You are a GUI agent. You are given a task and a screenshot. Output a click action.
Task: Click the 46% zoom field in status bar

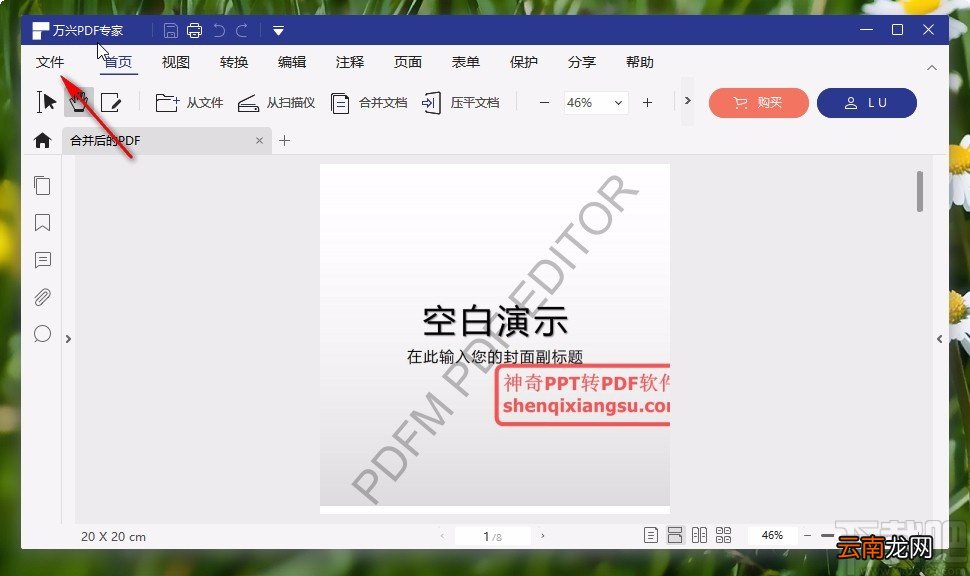pyautogui.click(x=772, y=535)
